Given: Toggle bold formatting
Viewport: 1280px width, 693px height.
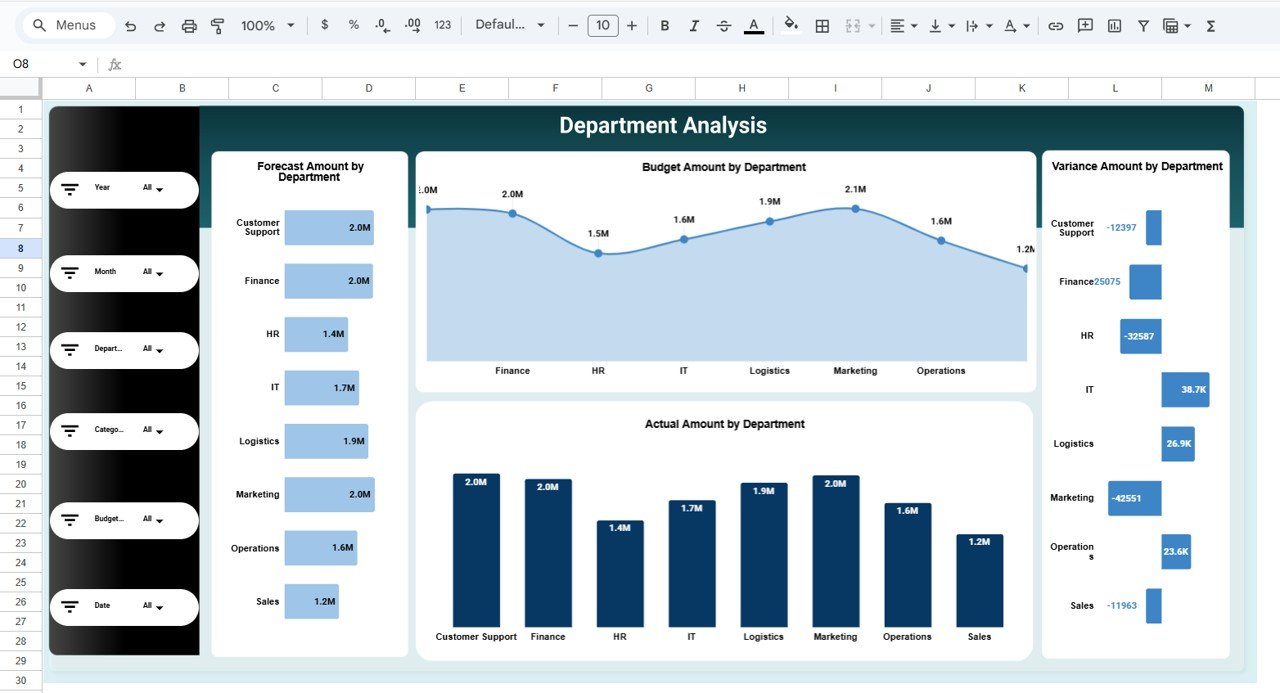Looking at the screenshot, I should click(x=665, y=26).
